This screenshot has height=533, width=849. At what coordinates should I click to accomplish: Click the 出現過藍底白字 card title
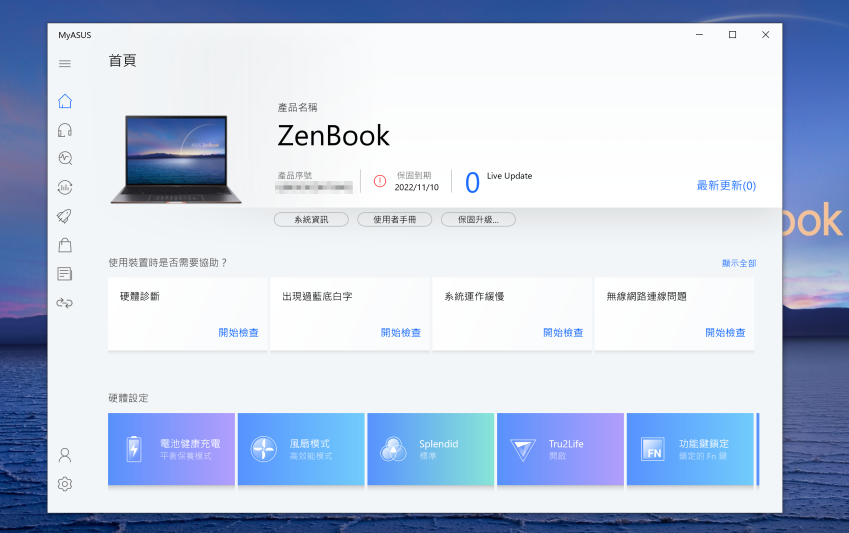pyautogui.click(x=317, y=296)
